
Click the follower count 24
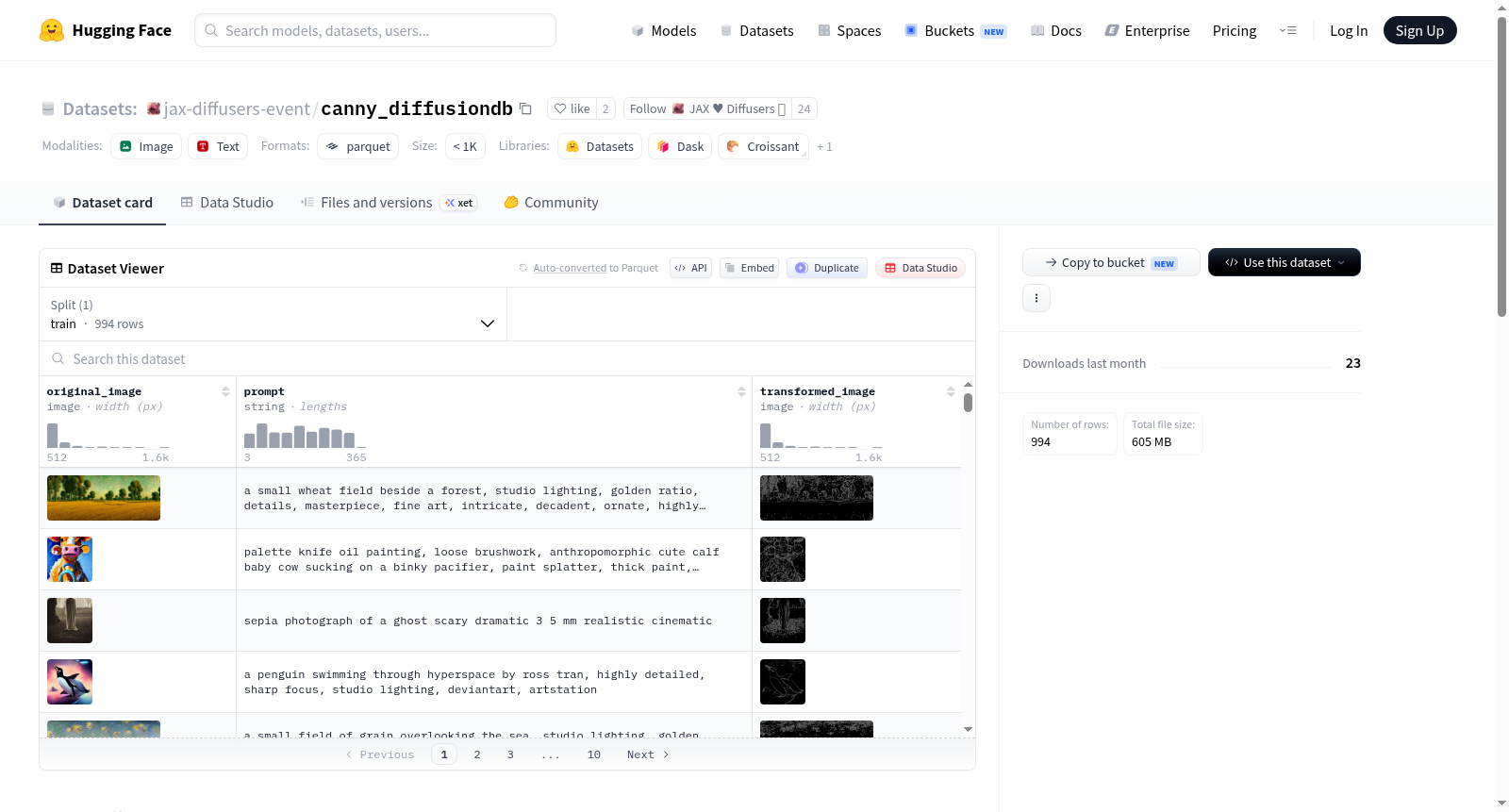click(804, 108)
